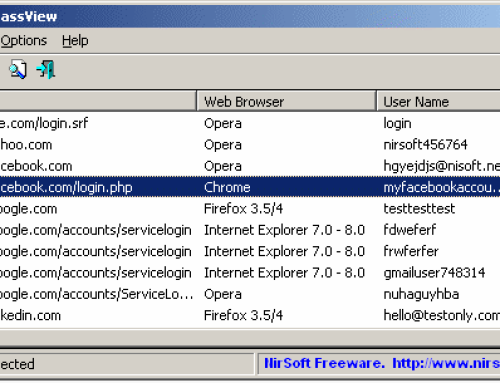
Task: Click Firefox 3.5/4 cell in hello@testonly row
Action: [x=243, y=315]
